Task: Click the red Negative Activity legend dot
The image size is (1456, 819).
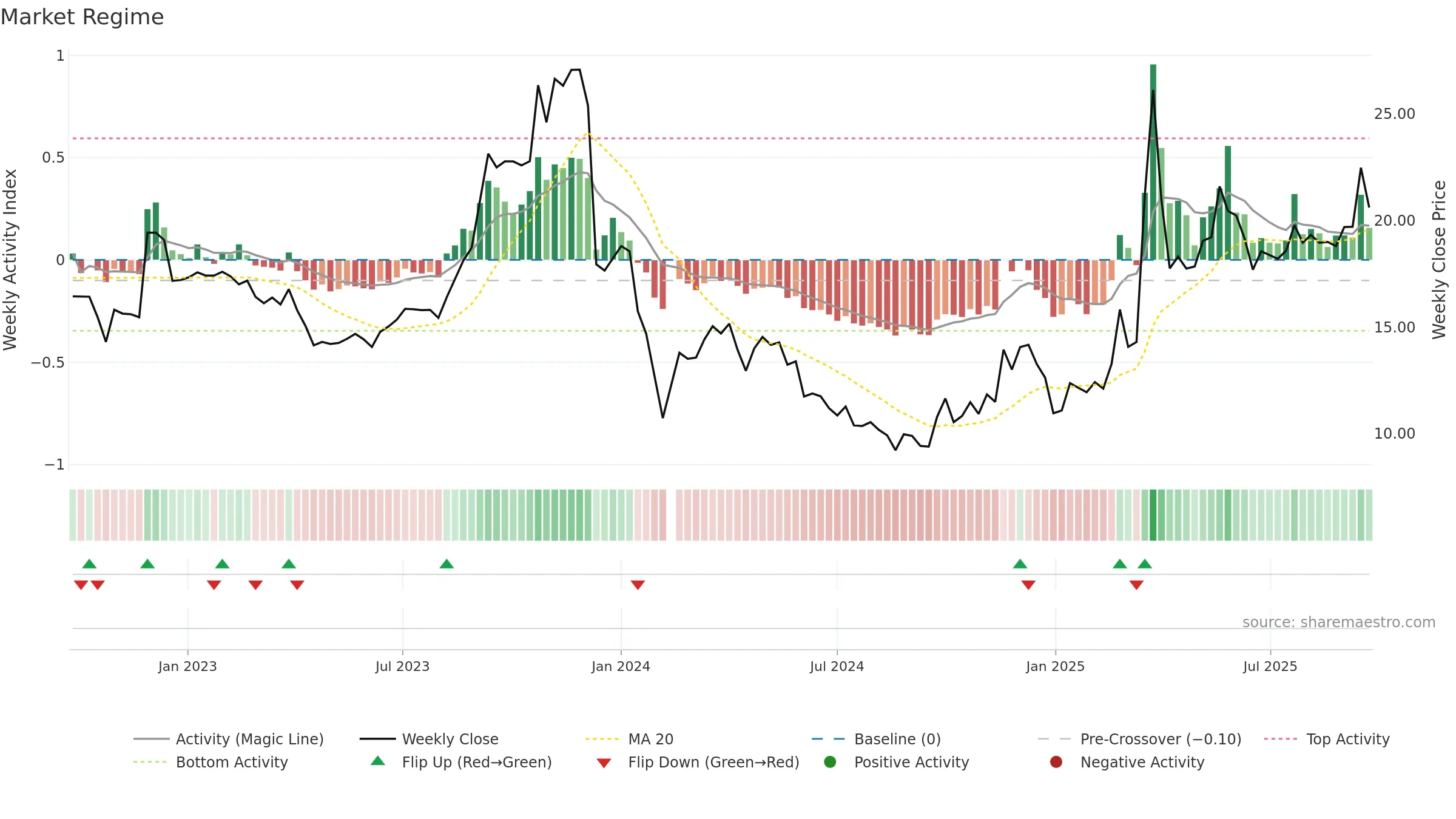Action: (x=1056, y=762)
